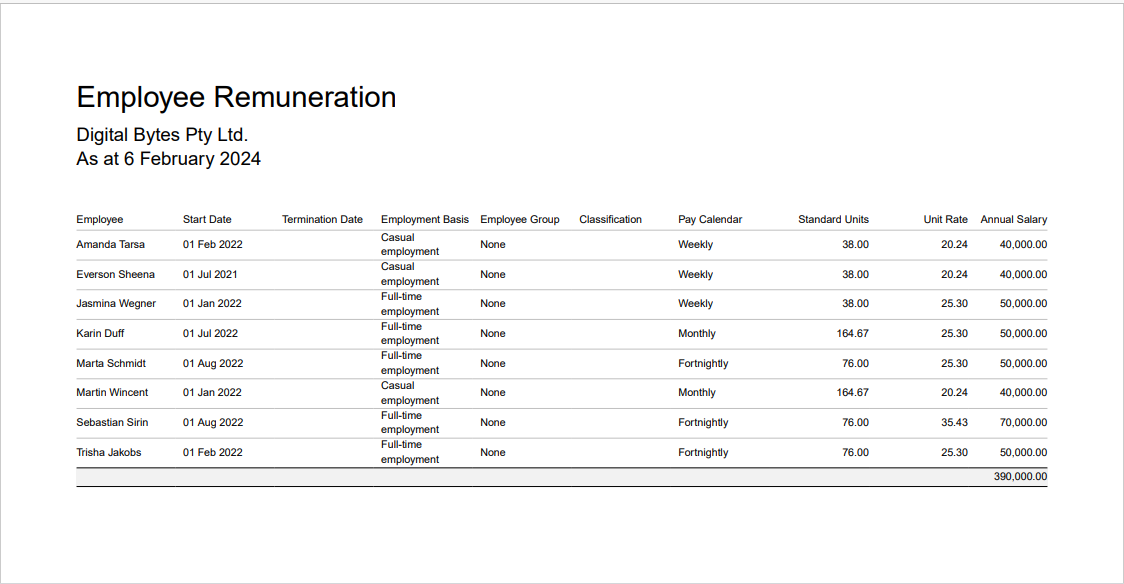Click the Employee Remuneration report title
Viewport: 1124px width, 584px height.
tap(236, 97)
